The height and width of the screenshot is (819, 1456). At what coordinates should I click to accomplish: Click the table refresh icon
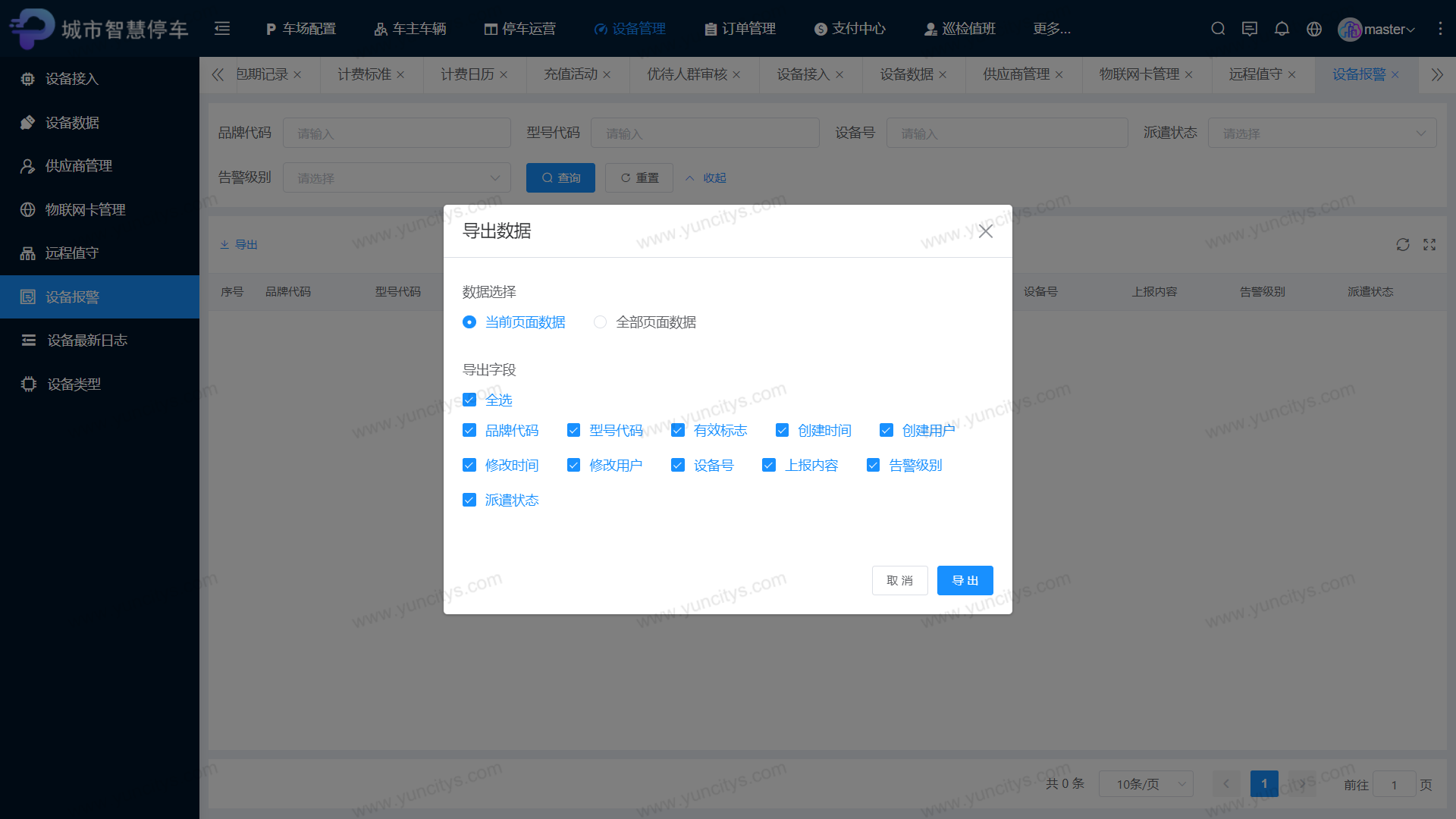coord(1403,245)
